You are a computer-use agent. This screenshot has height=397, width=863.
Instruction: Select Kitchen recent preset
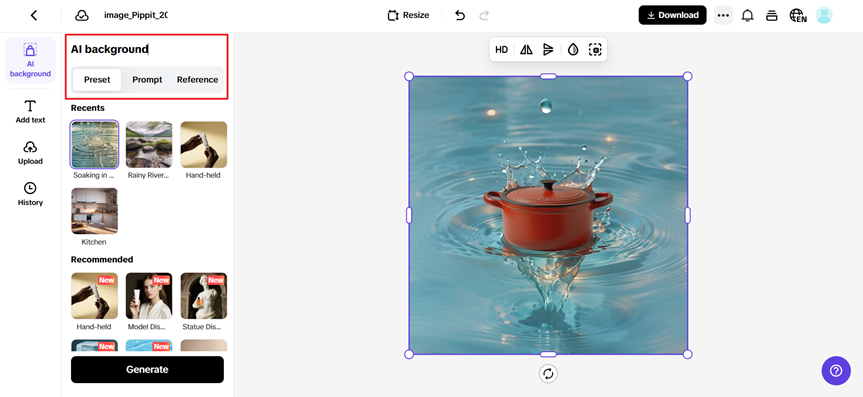click(x=94, y=211)
